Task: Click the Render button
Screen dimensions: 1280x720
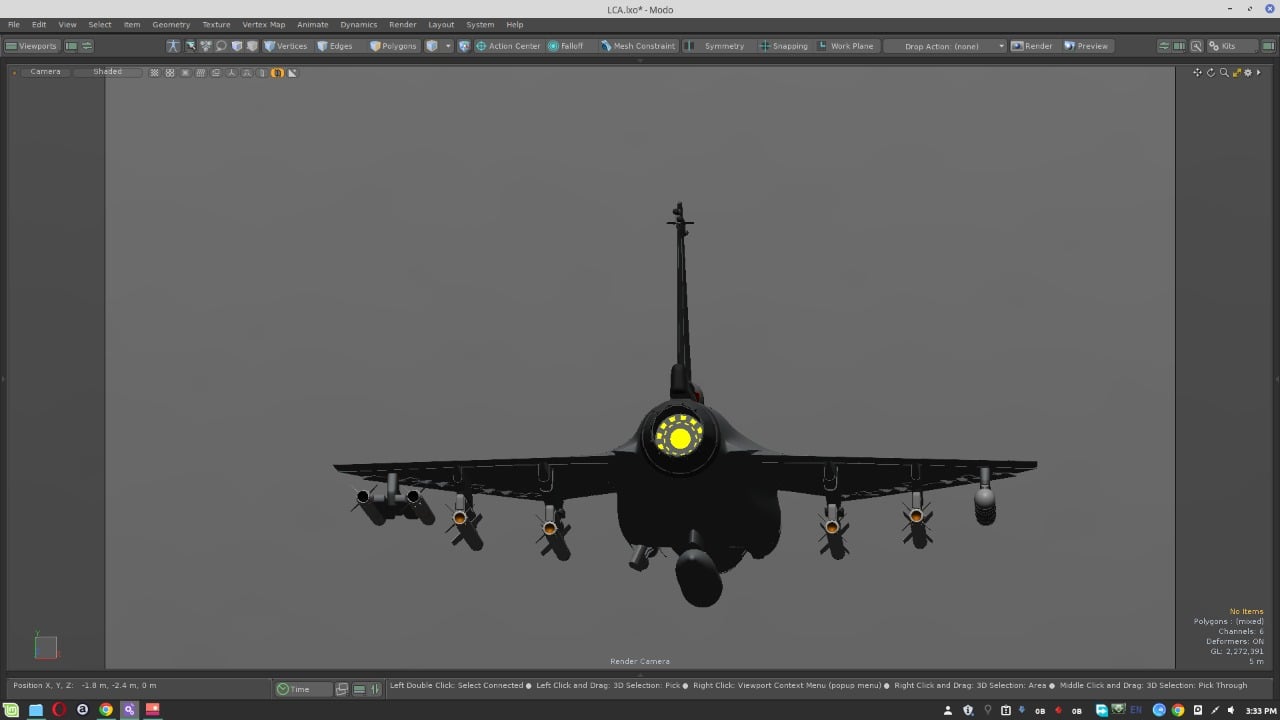Action: pyautogui.click(x=1032, y=46)
